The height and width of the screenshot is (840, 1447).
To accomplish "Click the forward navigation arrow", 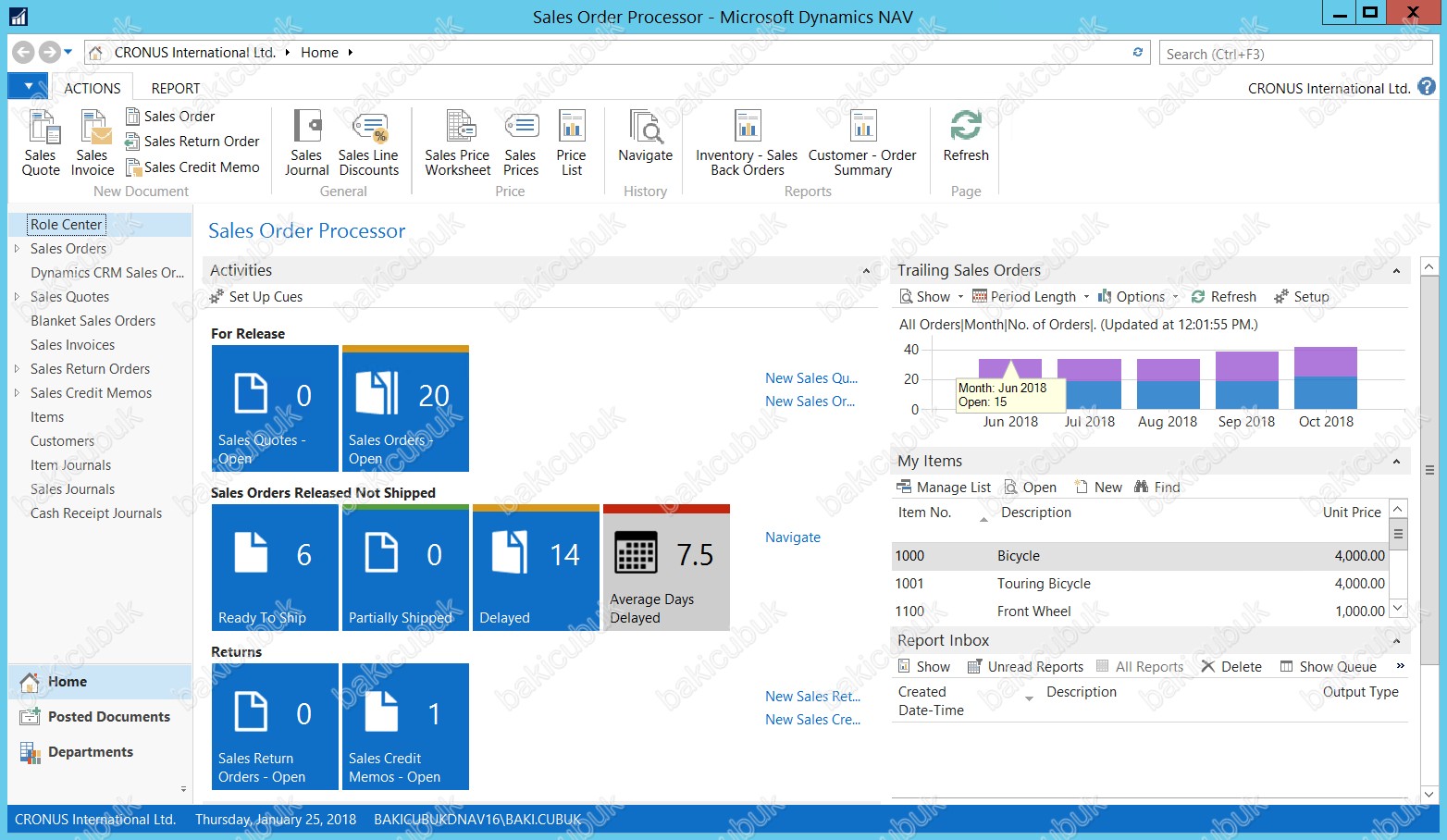I will (49, 53).
